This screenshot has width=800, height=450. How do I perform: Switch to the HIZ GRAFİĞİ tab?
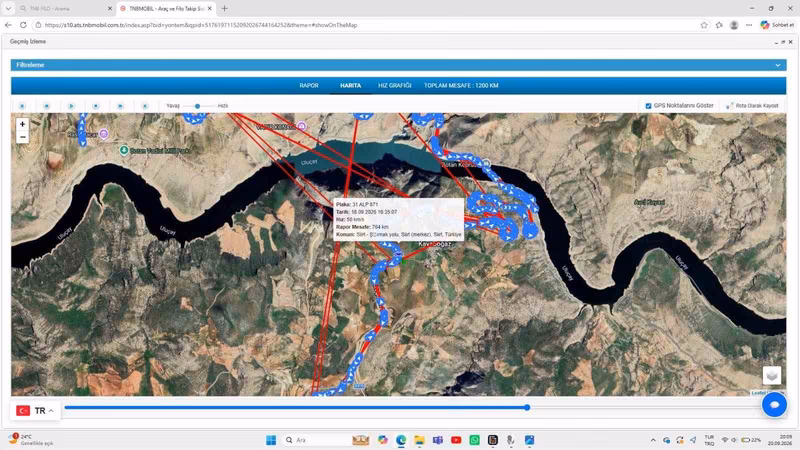click(394, 86)
